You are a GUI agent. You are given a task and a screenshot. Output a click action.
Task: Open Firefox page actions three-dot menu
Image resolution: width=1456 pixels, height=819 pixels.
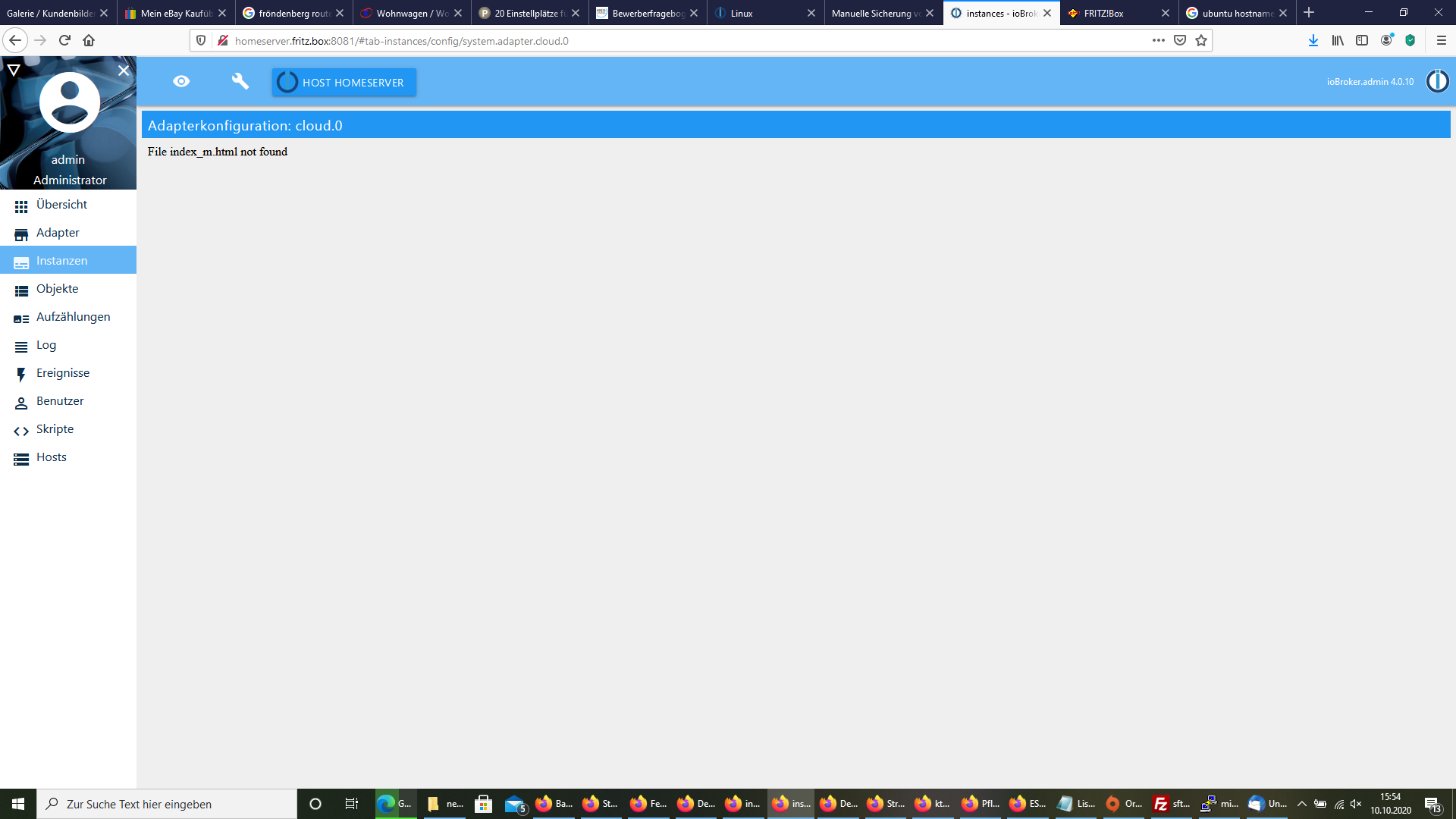coord(1158,41)
